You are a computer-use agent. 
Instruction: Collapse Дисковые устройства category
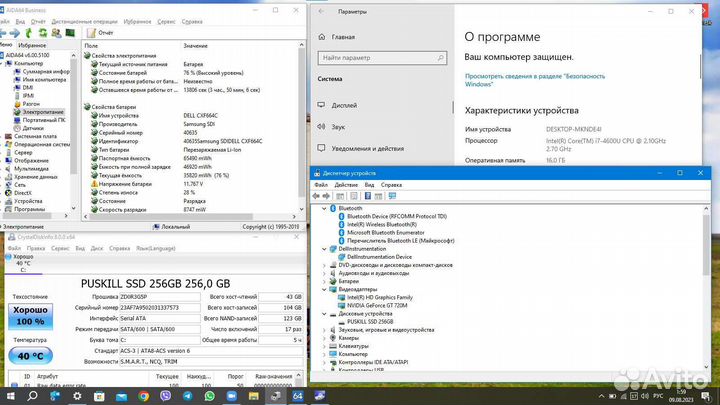point(324,314)
